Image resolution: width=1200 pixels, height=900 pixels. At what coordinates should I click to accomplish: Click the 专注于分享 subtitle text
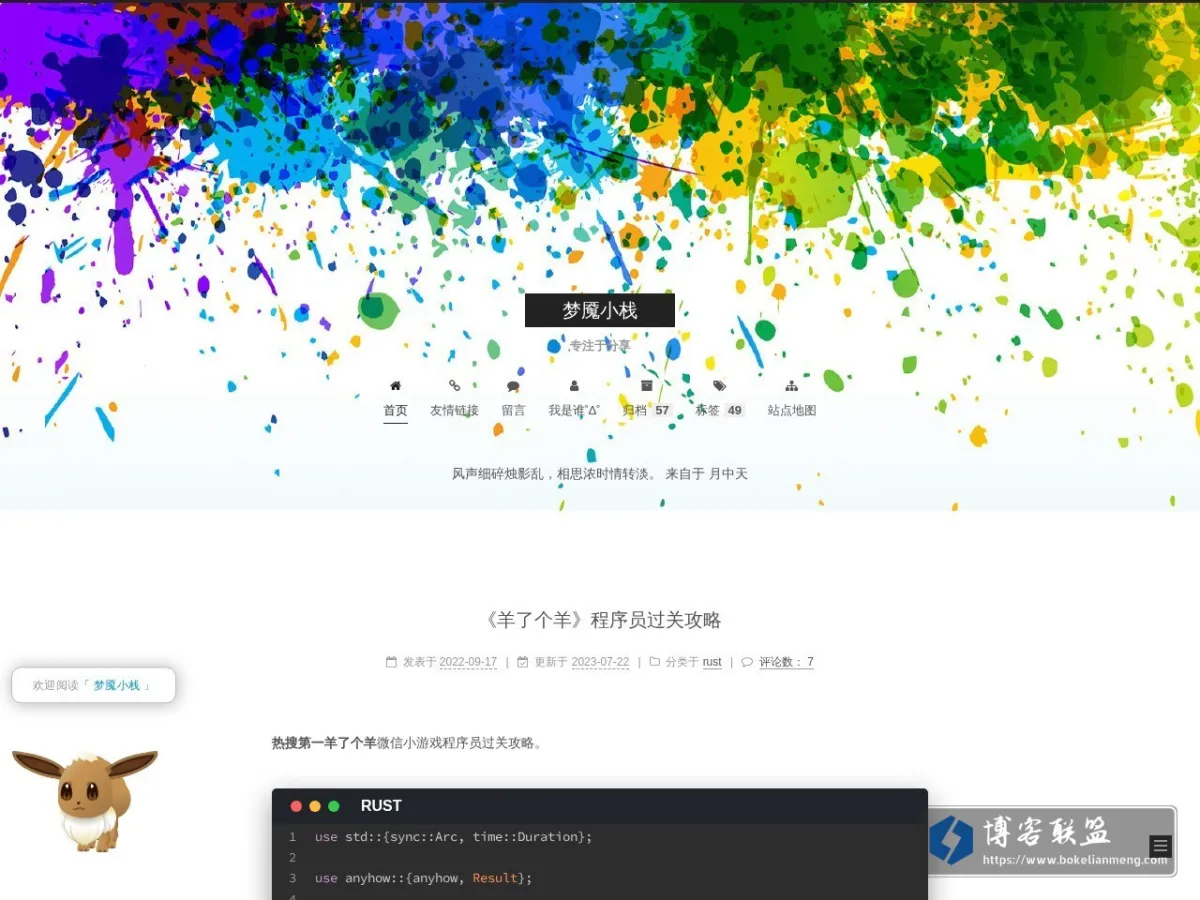click(600, 346)
